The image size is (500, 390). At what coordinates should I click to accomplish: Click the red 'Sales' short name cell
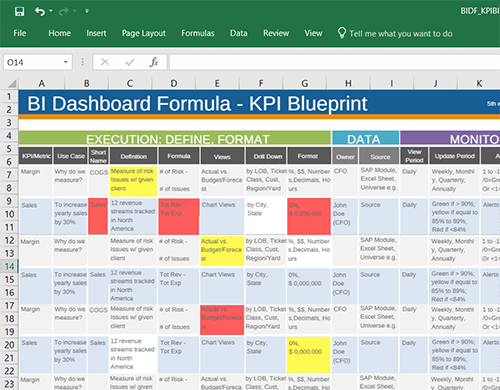98,216
